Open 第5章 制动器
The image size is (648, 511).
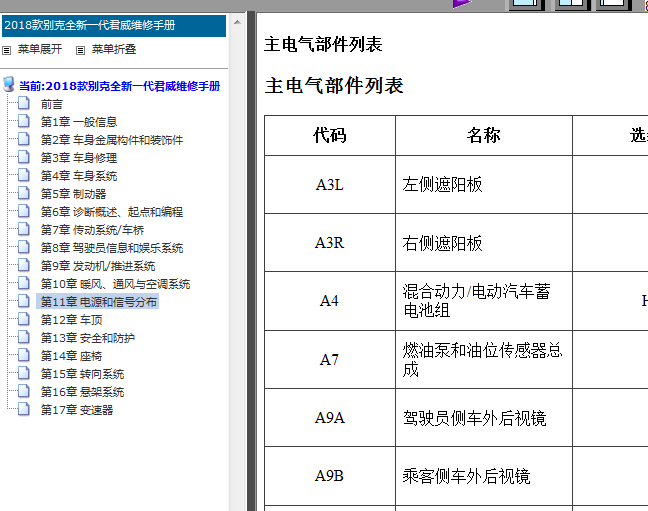pos(73,194)
